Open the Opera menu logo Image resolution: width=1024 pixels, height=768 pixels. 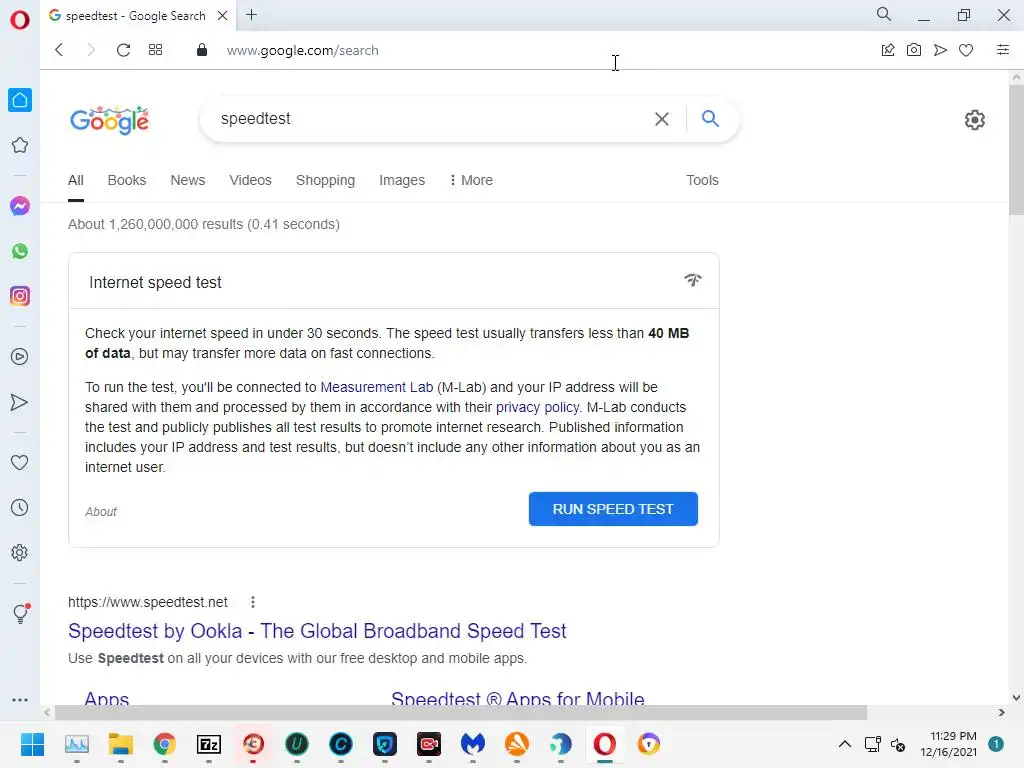(20, 20)
